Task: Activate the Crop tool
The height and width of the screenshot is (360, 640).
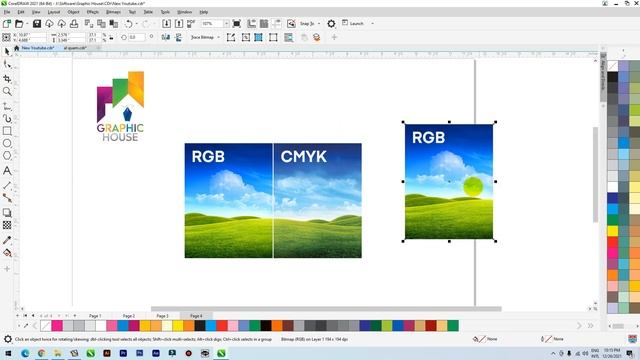Action: point(7,78)
